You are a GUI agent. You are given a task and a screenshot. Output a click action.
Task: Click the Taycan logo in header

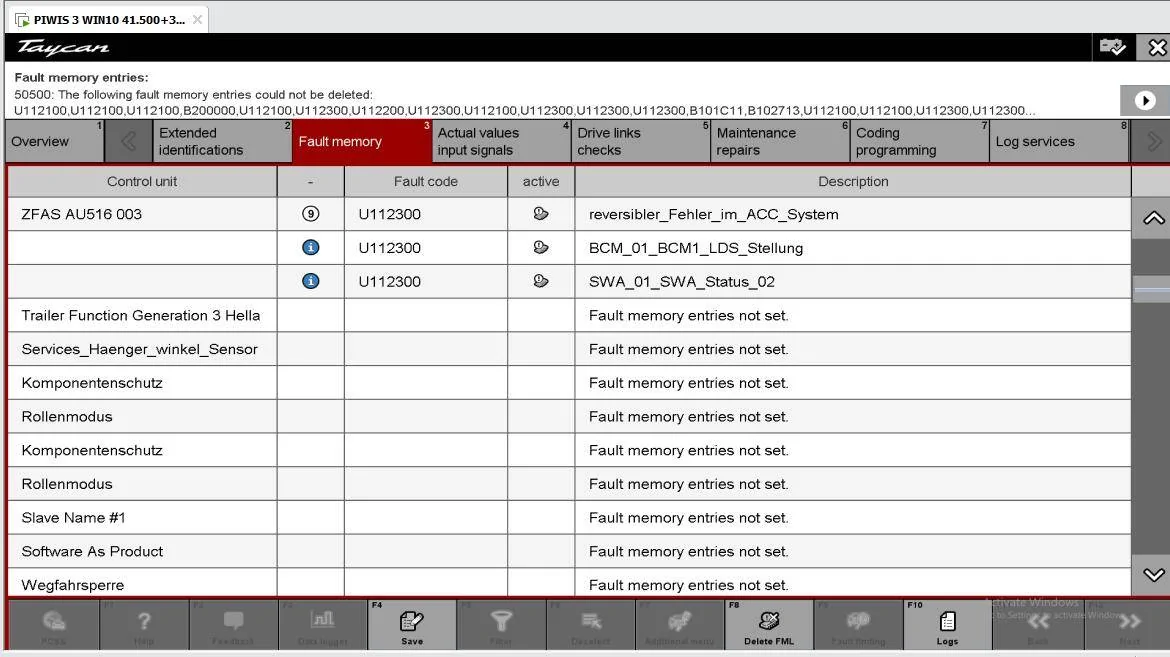(63, 48)
